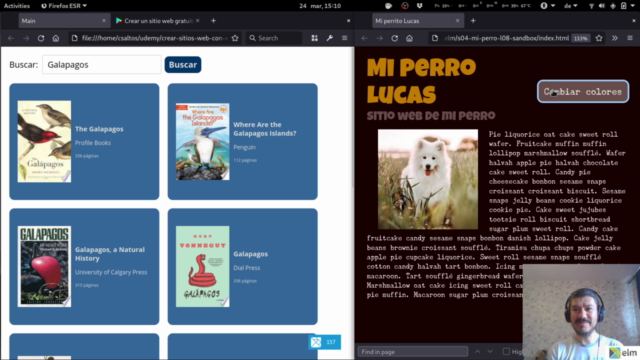Go back in the right Firefox window
Viewport: 640px width, 360px height.
coord(364,38)
